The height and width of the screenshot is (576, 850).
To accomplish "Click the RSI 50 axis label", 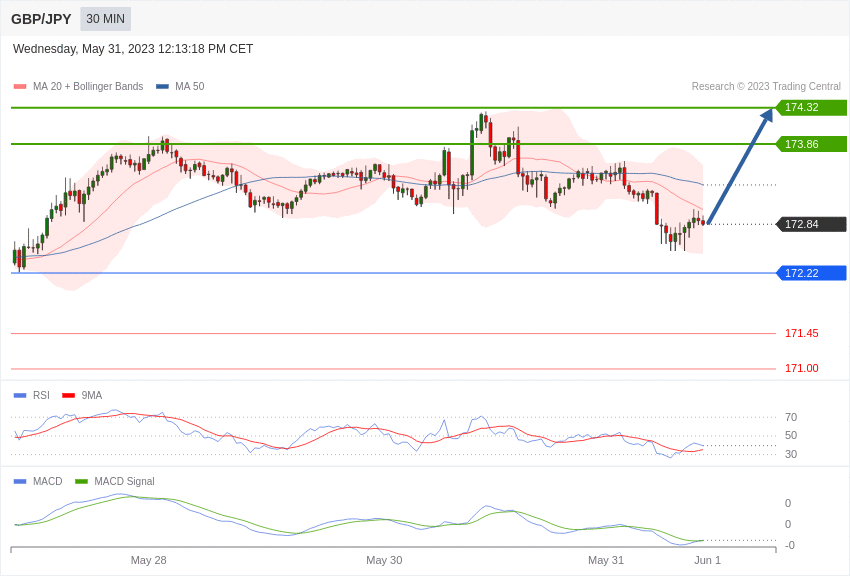I will pos(791,436).
